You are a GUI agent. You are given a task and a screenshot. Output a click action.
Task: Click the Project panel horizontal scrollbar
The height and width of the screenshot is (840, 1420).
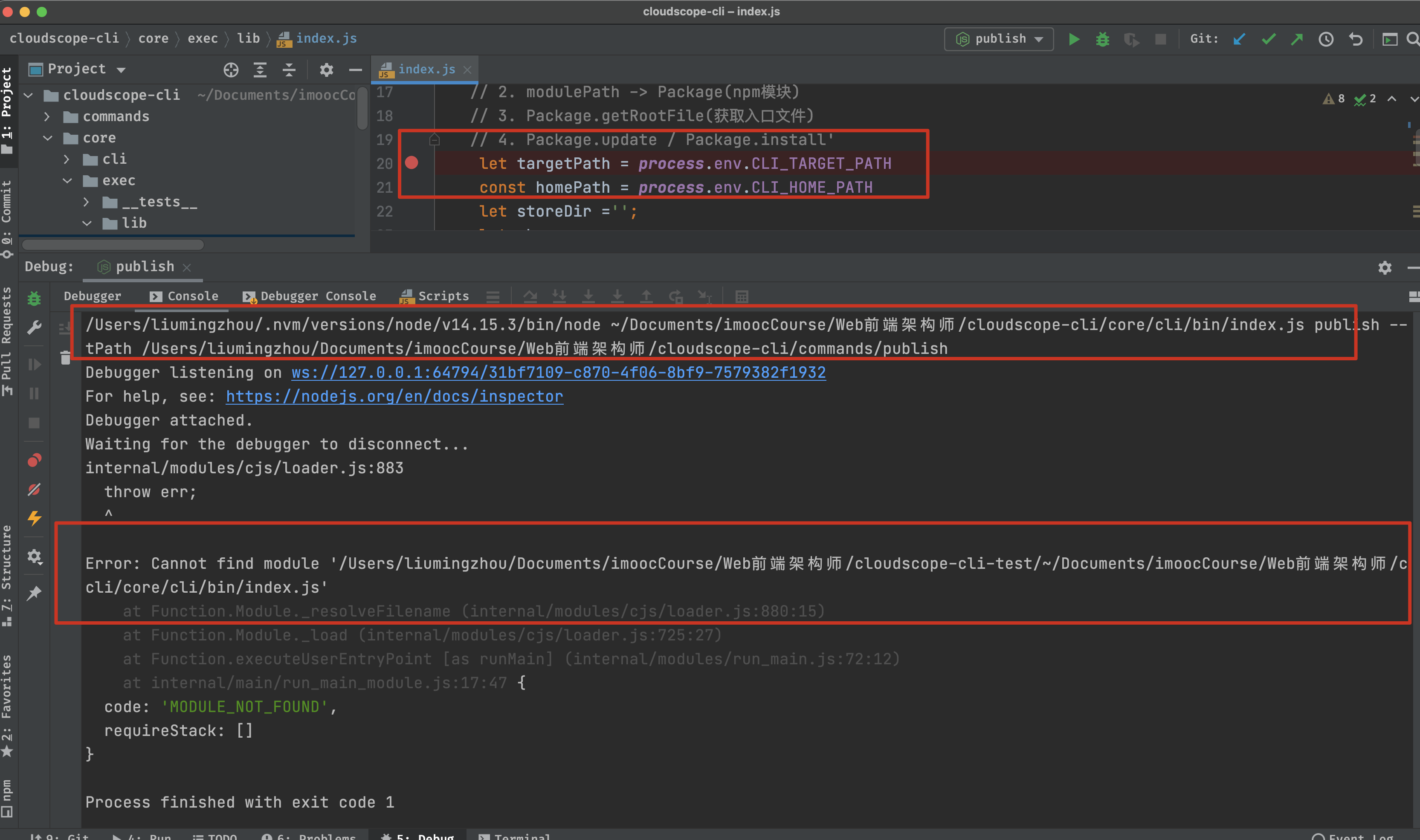click(x=113, y=244)
